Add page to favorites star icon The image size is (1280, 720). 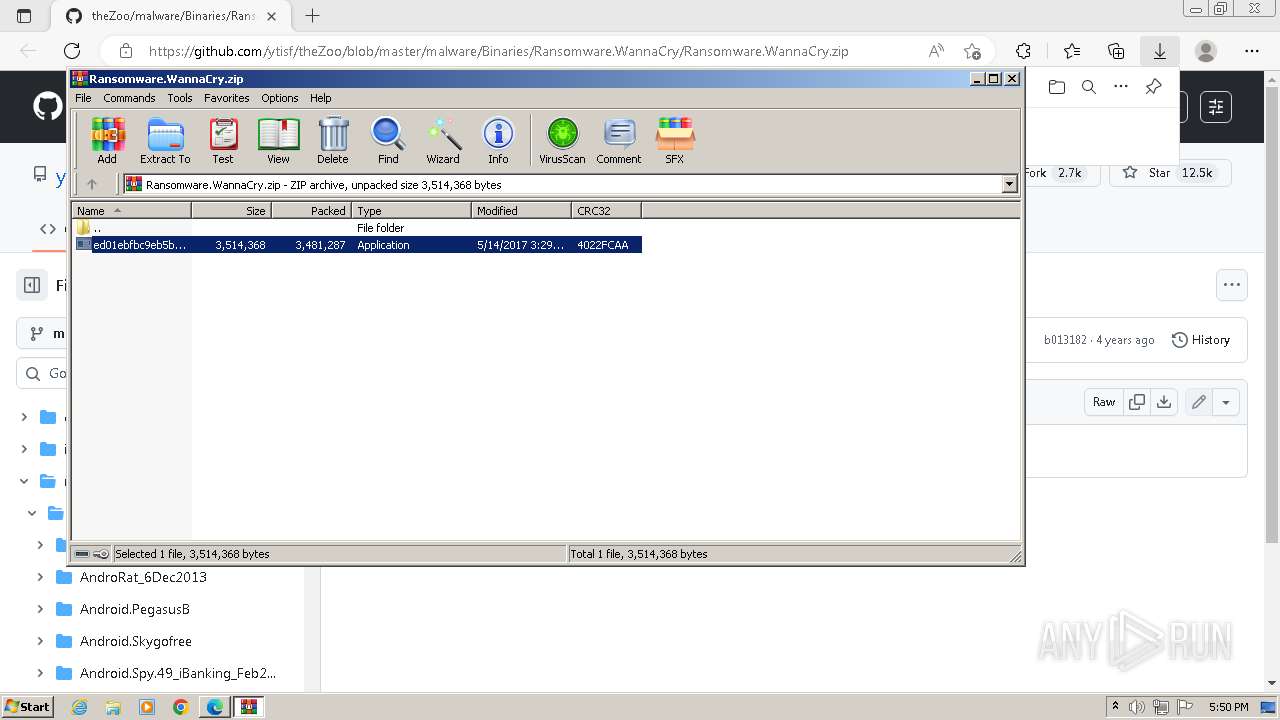pyautogui.click(x=972, y=51)
